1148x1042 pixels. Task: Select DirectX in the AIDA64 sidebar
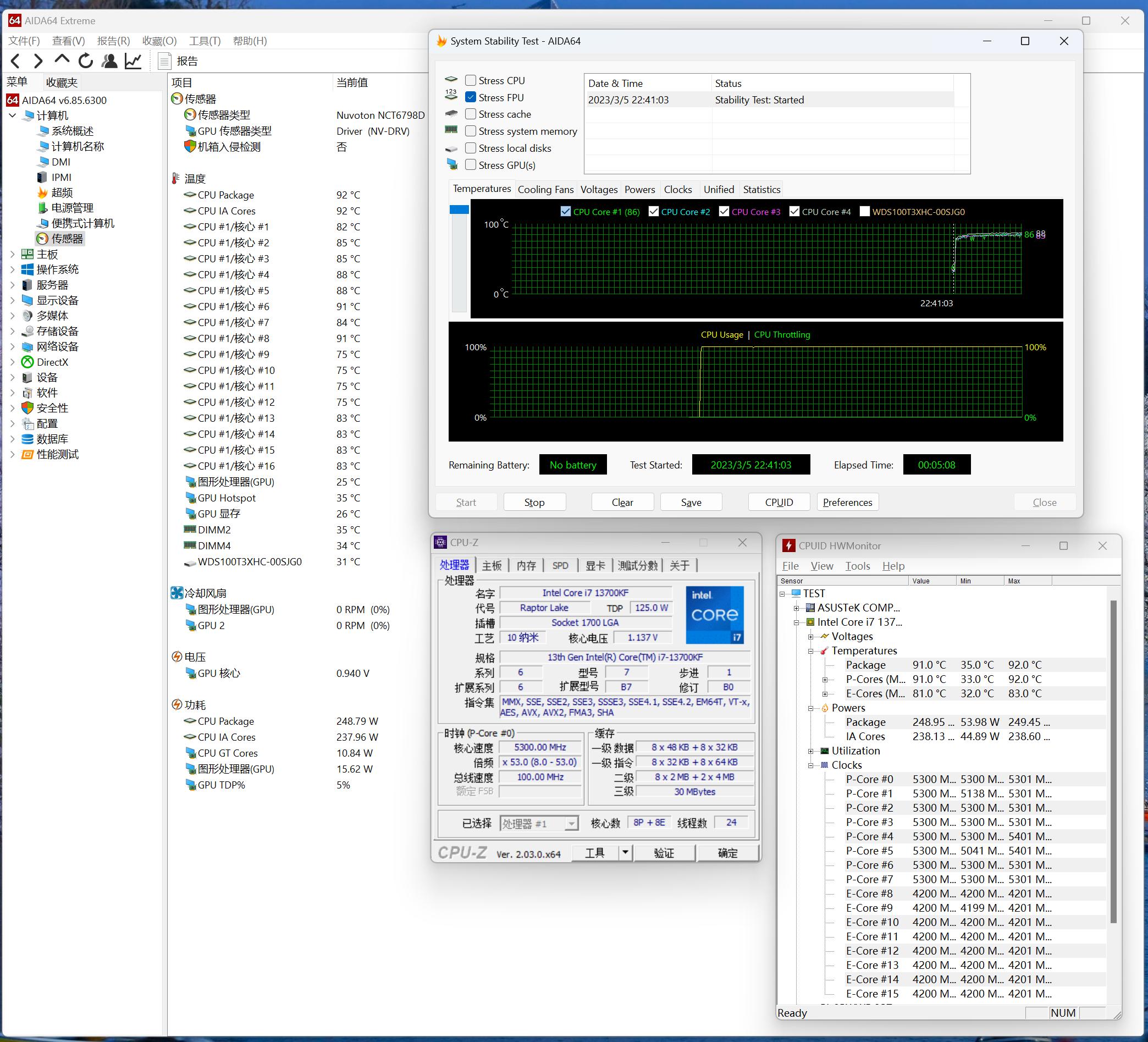[53, 362]
